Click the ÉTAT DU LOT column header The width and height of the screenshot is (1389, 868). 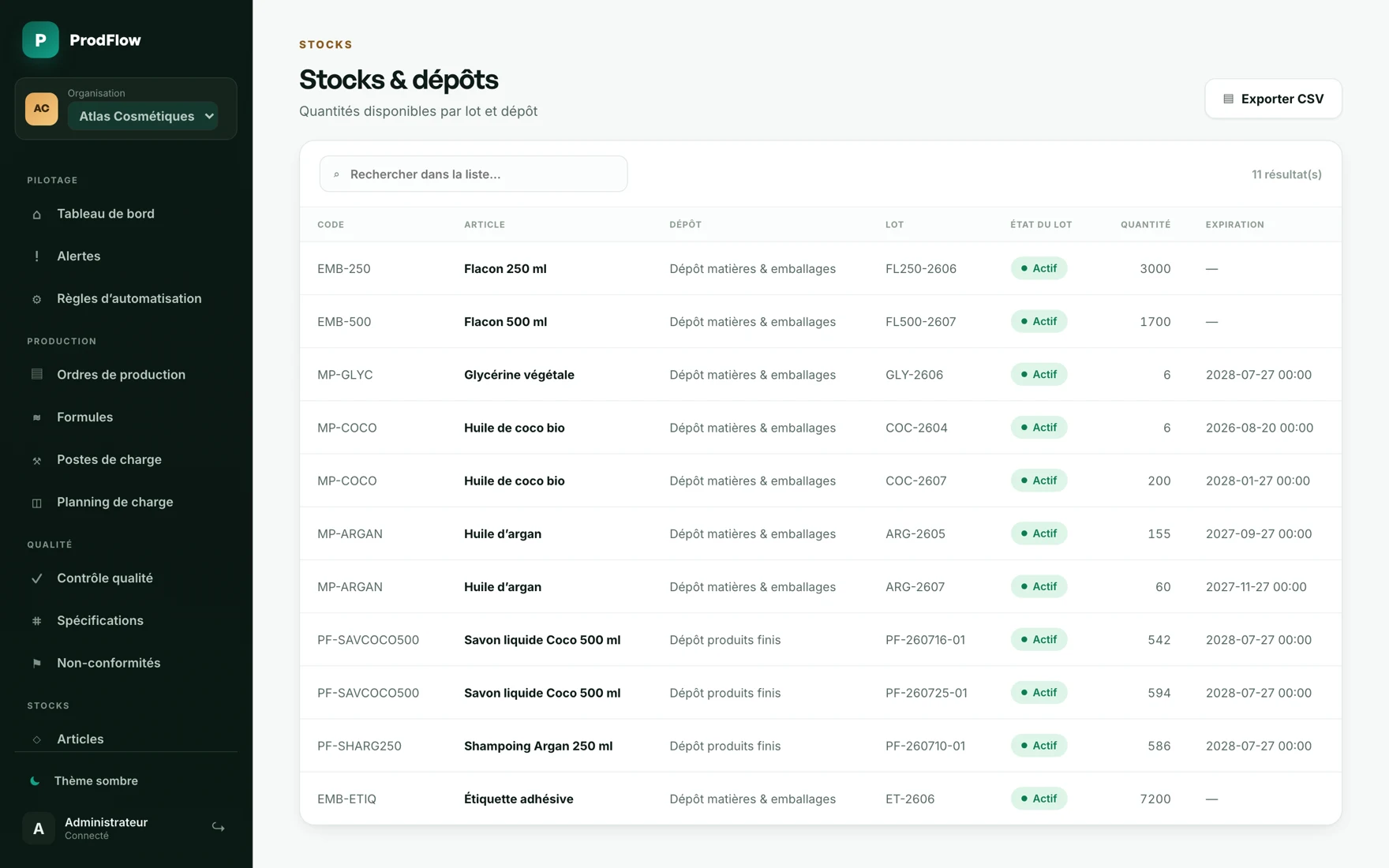(x=1041, y=225)
